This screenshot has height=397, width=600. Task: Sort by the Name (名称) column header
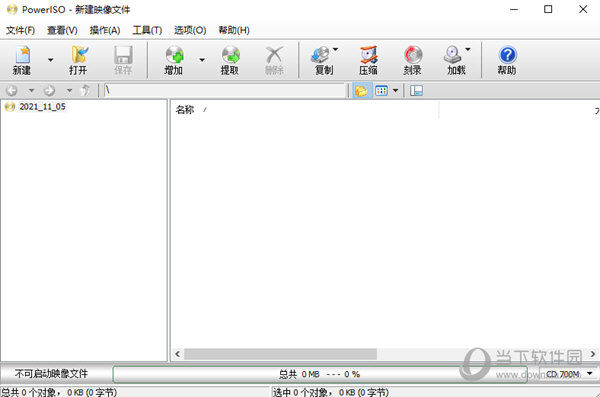pyautogui.click(x=185, y=110)
